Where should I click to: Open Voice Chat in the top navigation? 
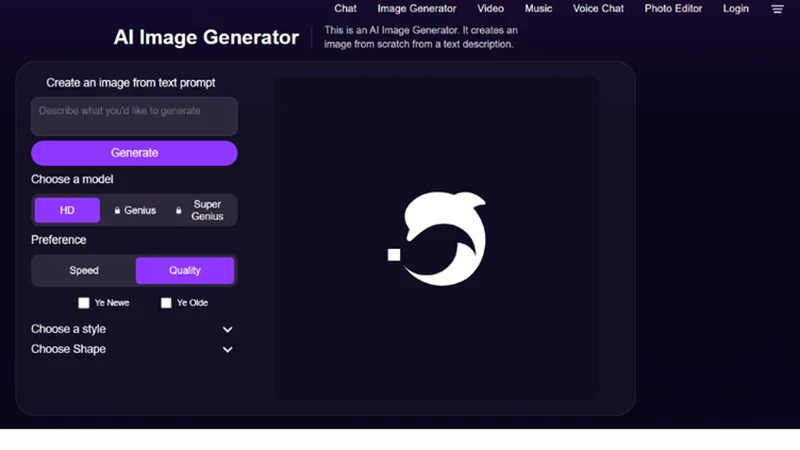click(598, 9)
